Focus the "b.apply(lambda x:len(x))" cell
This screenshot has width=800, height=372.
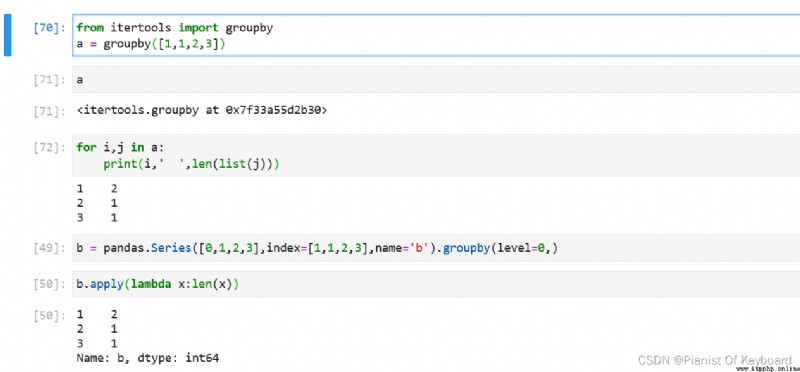coord(436,284)
